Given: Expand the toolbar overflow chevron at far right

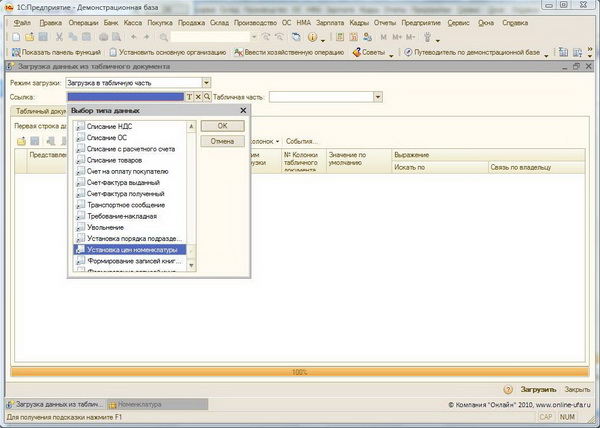Looking at the screenshot, I should 590,52.
